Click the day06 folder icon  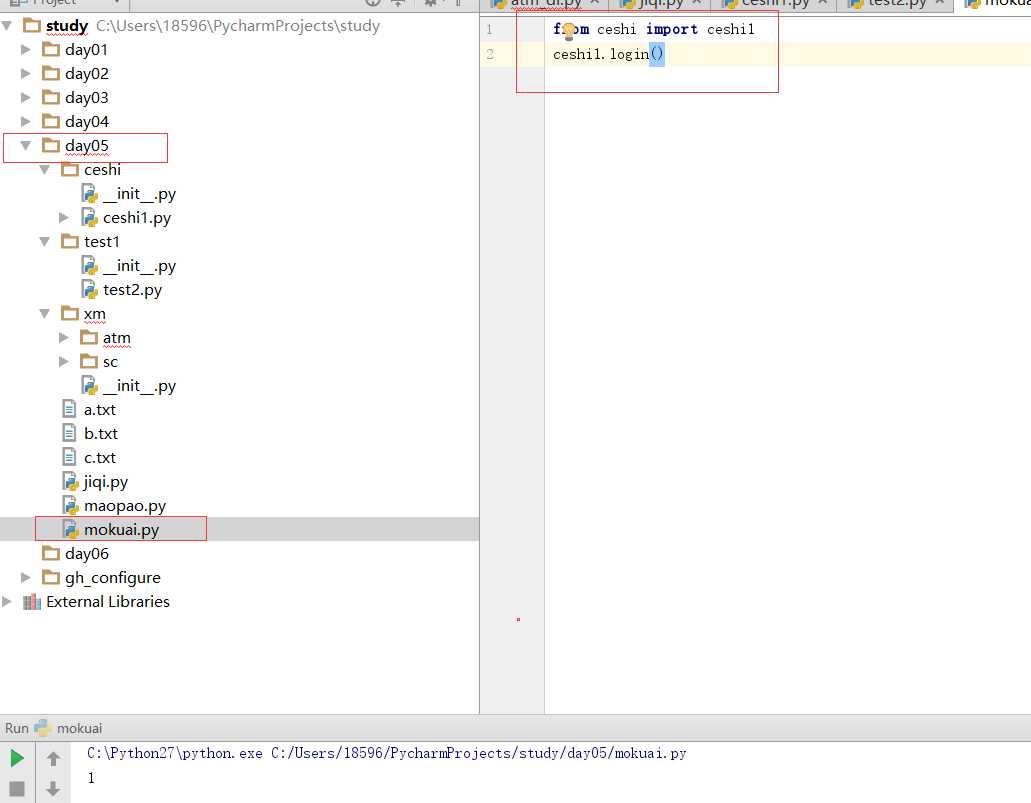51,553
